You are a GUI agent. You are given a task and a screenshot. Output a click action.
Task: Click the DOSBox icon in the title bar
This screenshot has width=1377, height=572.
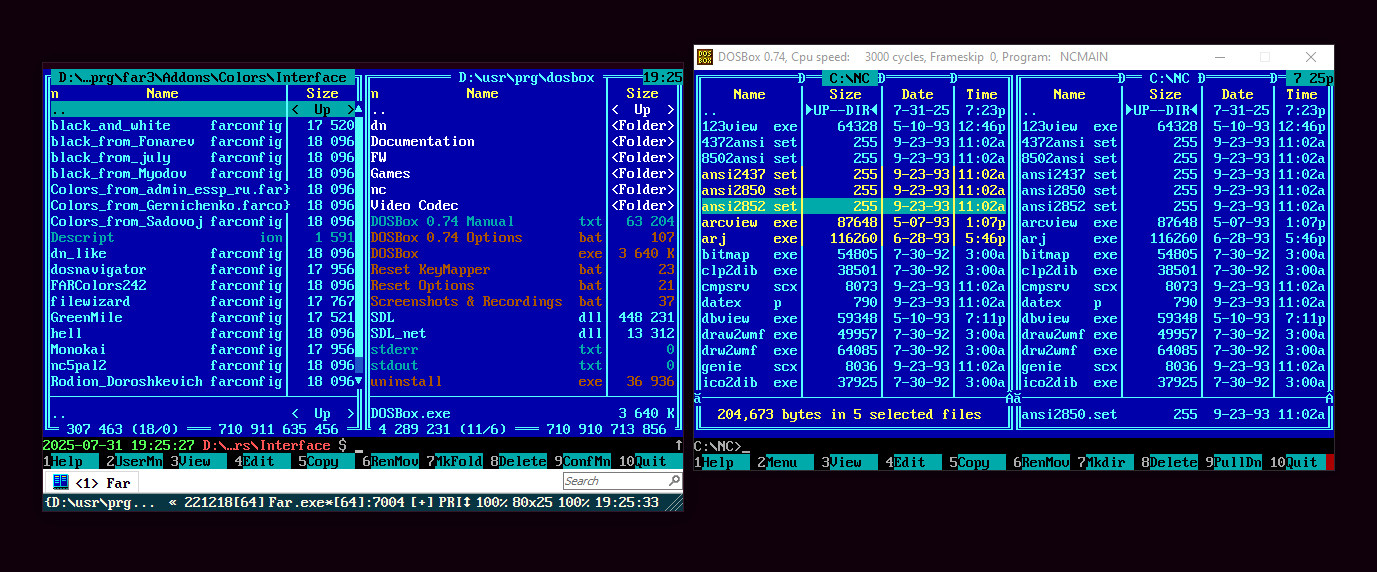coord(705,57)
